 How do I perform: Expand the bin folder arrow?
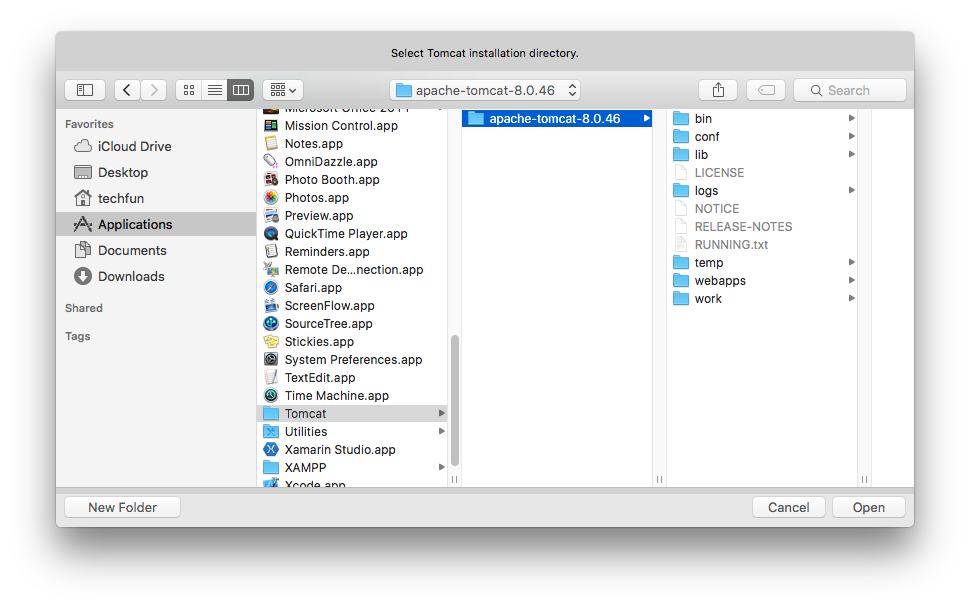click(852, 118)
